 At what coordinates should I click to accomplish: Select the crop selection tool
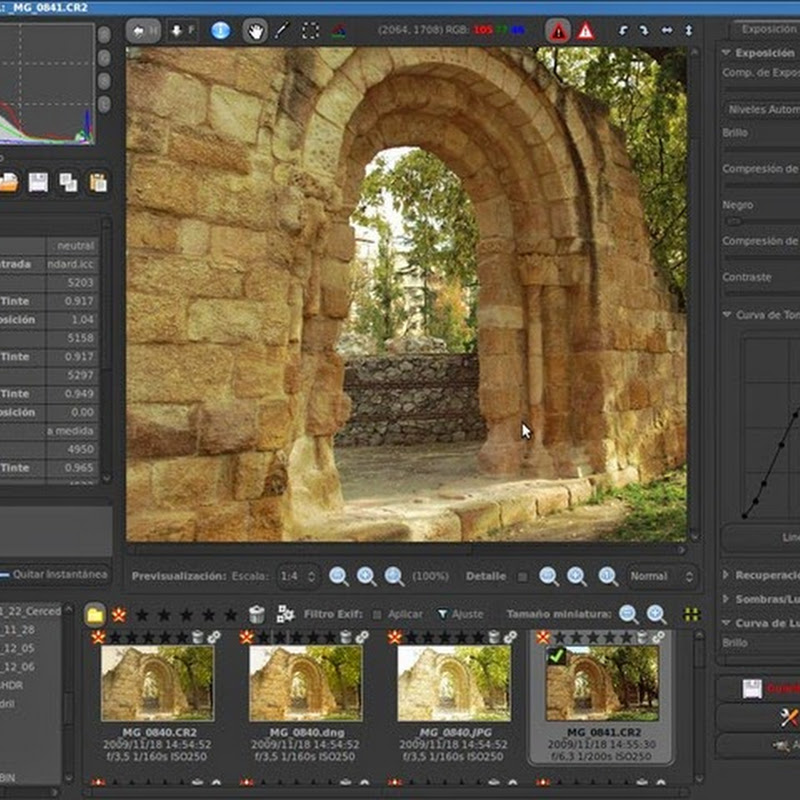coord(311,30)
